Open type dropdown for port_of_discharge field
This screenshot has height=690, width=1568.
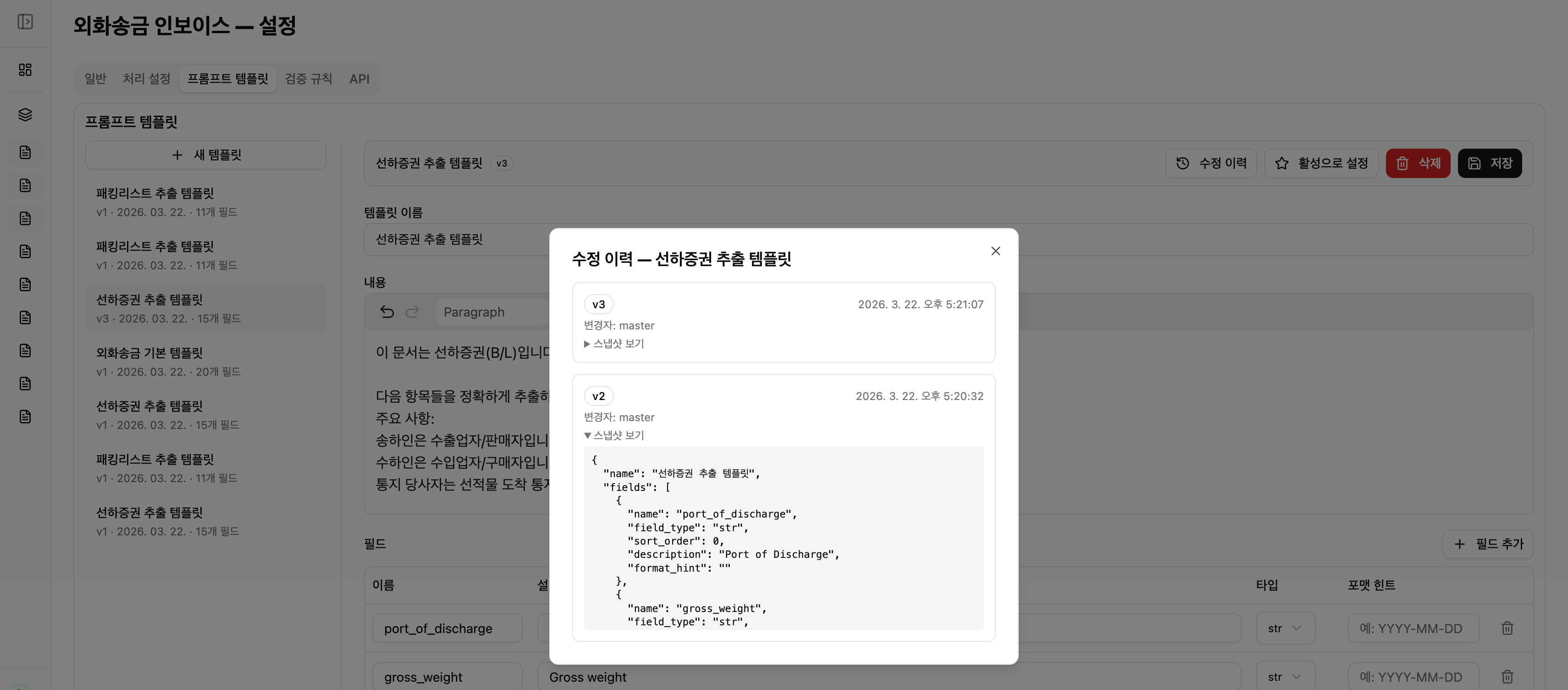coord(1285,628)
